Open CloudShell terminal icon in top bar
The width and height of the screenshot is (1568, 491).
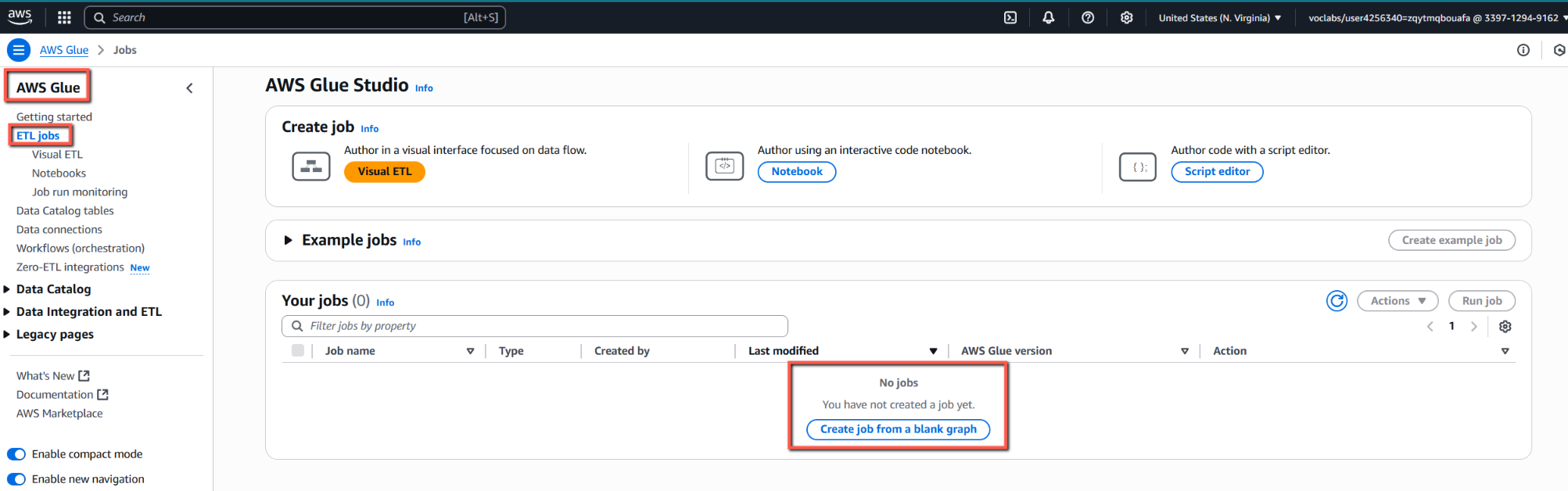tap(1010, 17)
